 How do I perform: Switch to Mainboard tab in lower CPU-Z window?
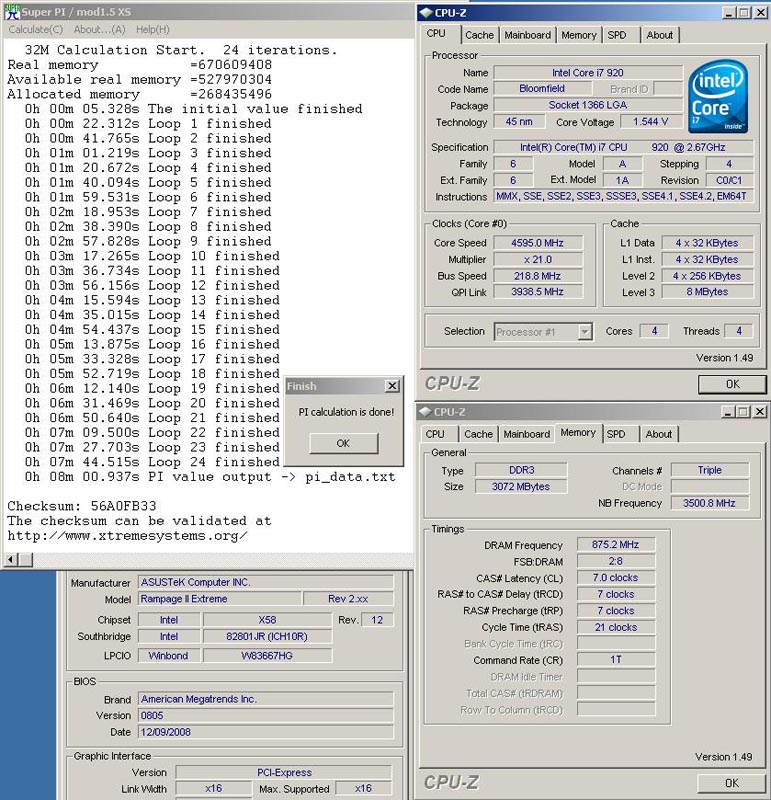[x=527, y=434]
